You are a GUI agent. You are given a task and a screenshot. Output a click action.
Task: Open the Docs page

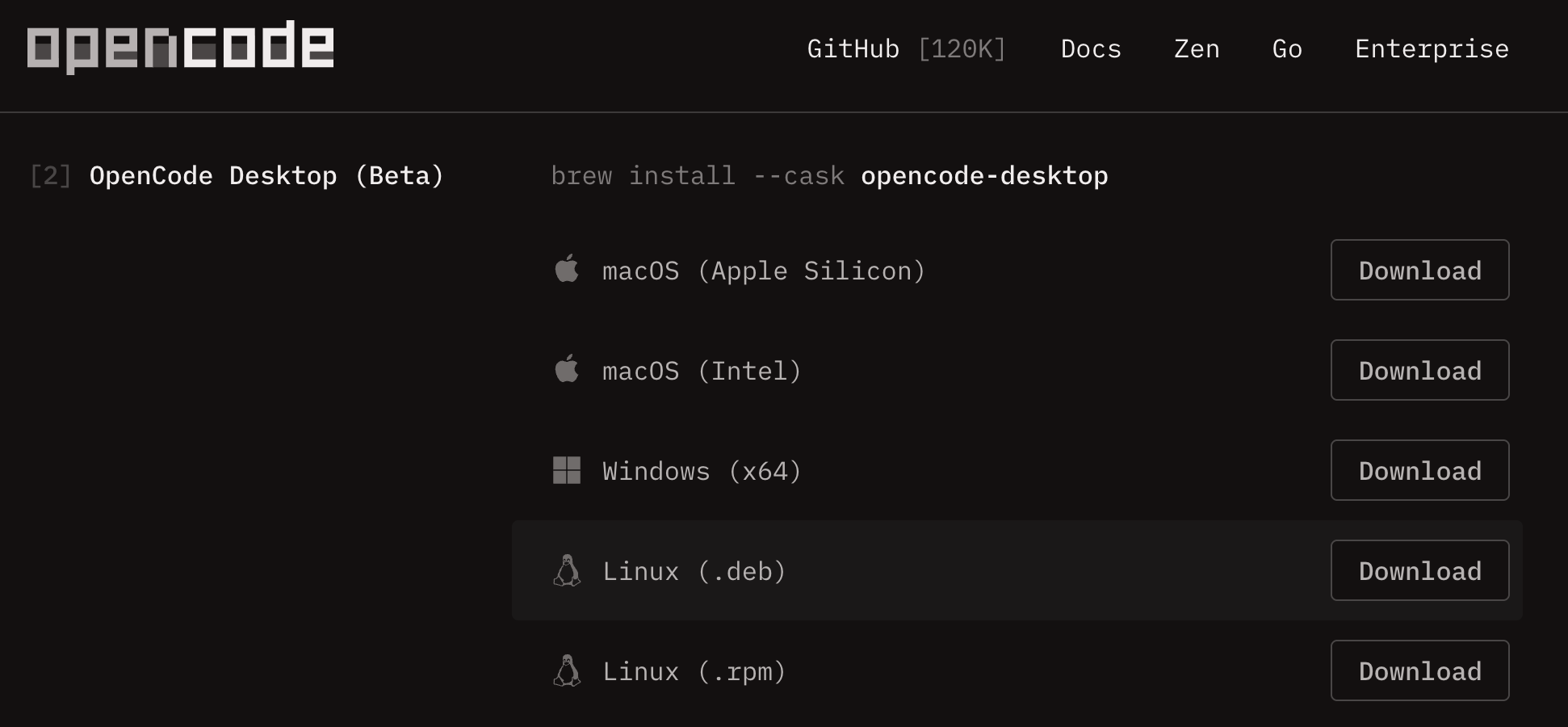click(x=1091, y=49)
